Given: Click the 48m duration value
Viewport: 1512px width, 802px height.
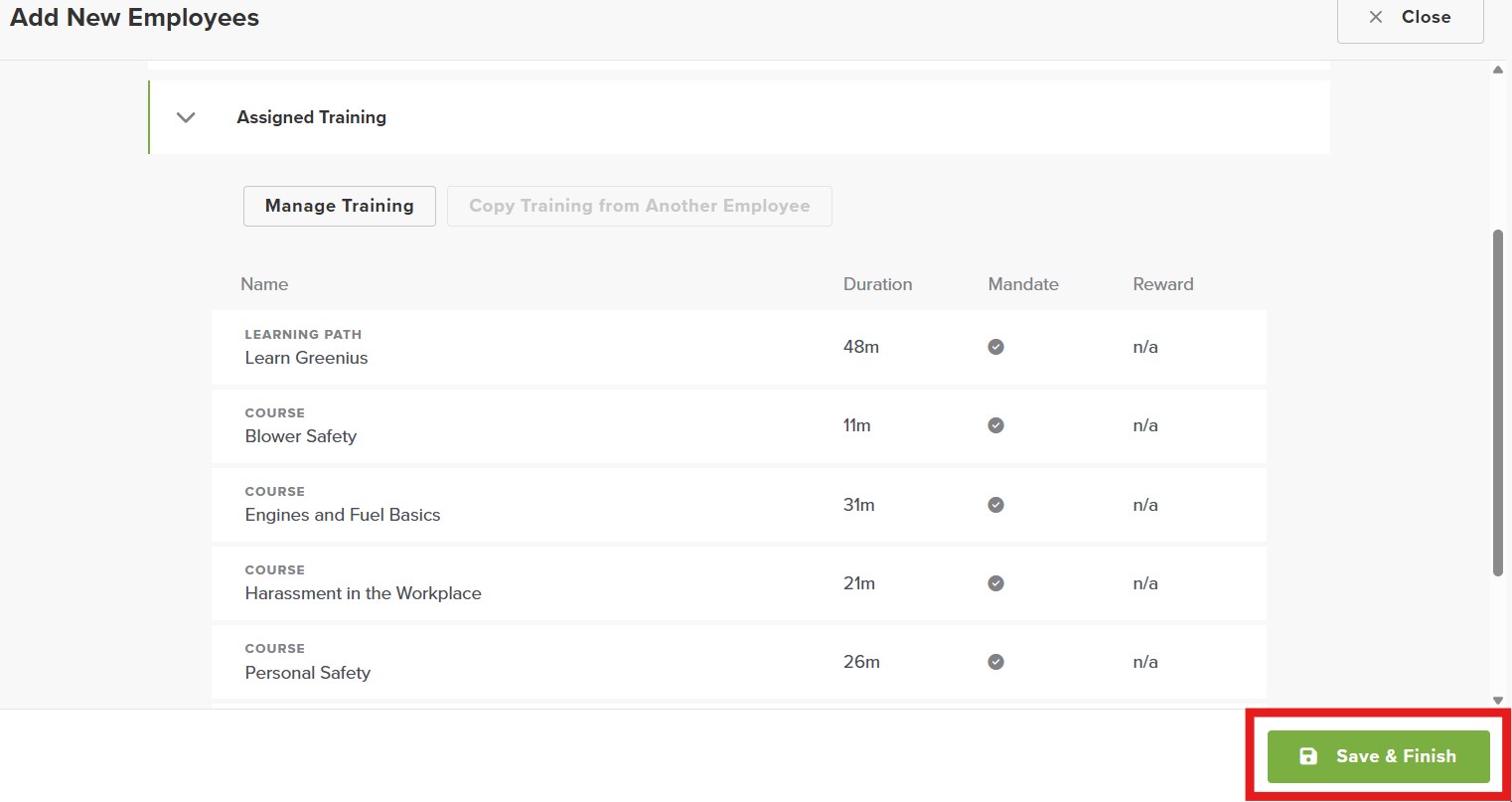Looking at the screenshot, I should (861, 347).
